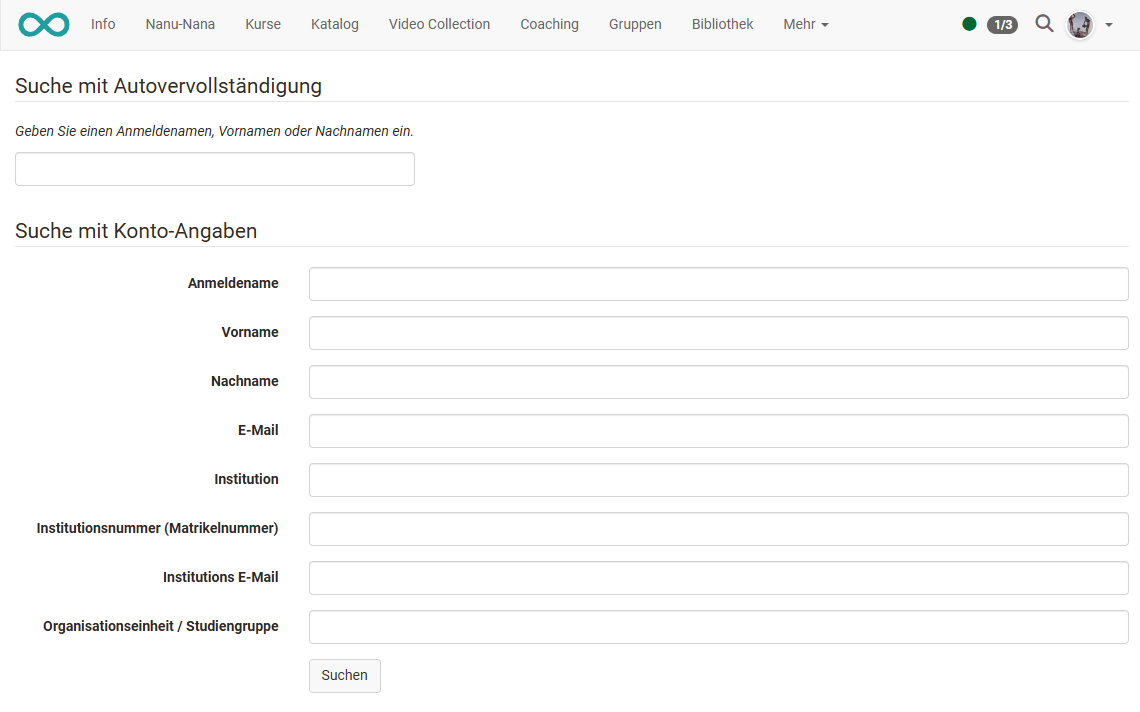Go to the Coaching area
1140x712 pixels.
tap(549, 24)
